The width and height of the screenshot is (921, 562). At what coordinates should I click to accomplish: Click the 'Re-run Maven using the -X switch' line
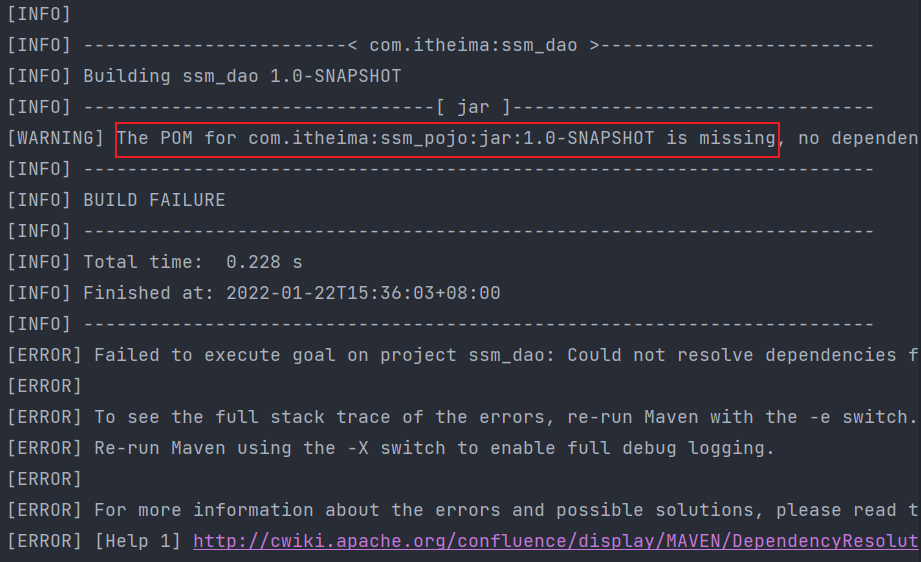click(435, 448)
